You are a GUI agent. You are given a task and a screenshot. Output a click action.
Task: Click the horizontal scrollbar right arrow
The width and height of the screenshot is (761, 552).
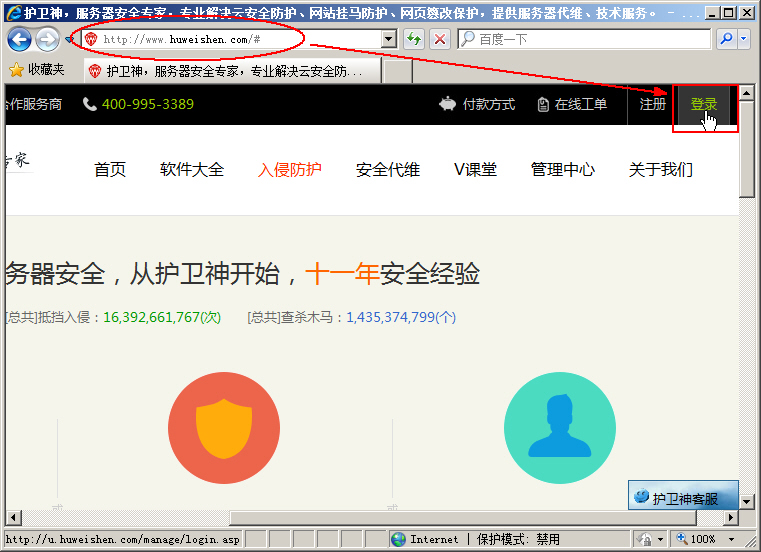pyautogui.click(x=731, y=518)
